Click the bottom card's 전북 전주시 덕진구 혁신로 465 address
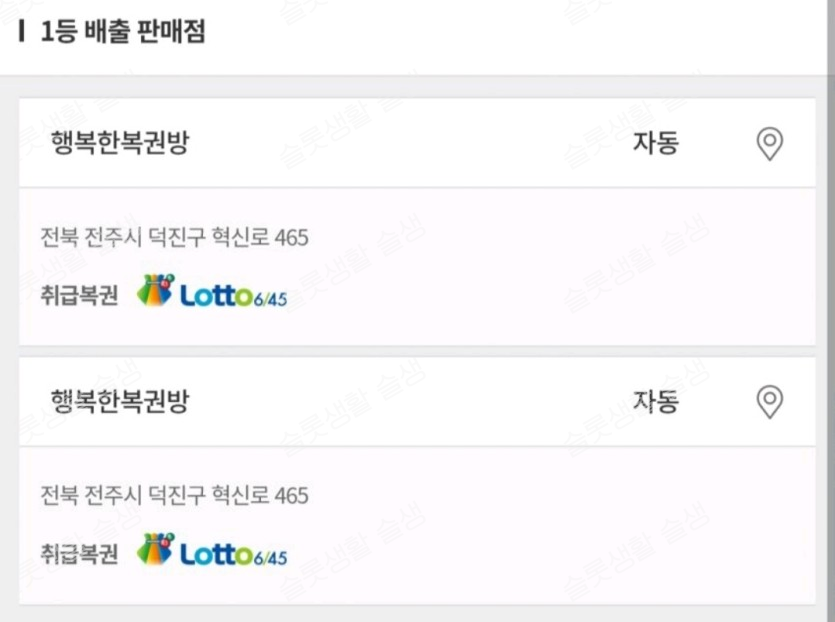This screenshot has width=835, height=622. tap(174, 496)
